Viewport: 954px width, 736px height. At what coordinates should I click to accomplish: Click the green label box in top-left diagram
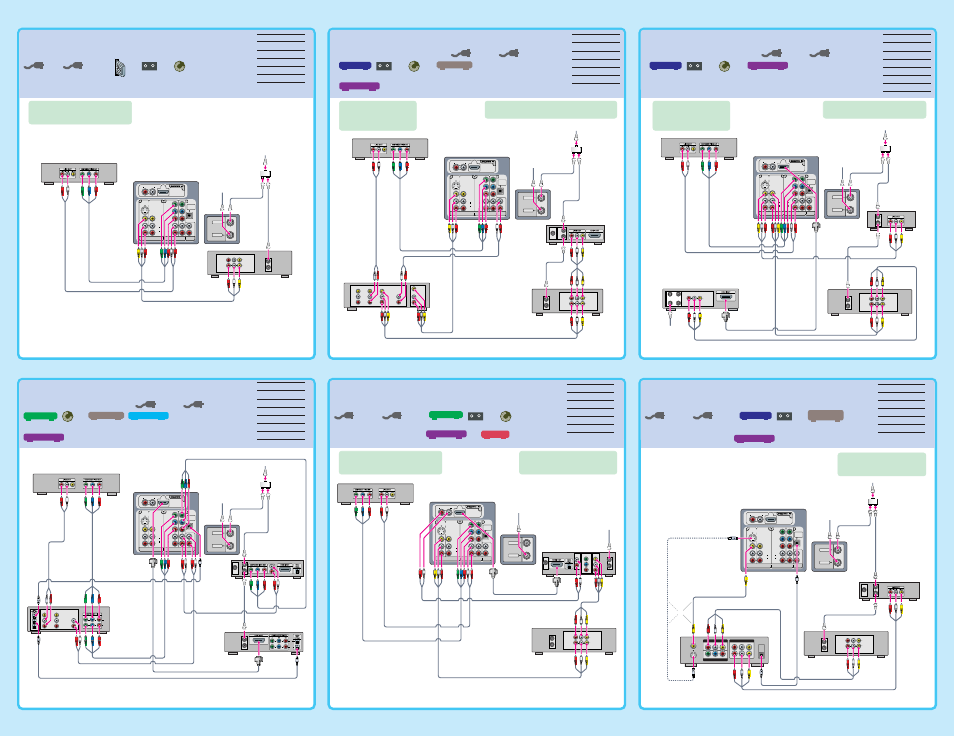pos(80,113)
